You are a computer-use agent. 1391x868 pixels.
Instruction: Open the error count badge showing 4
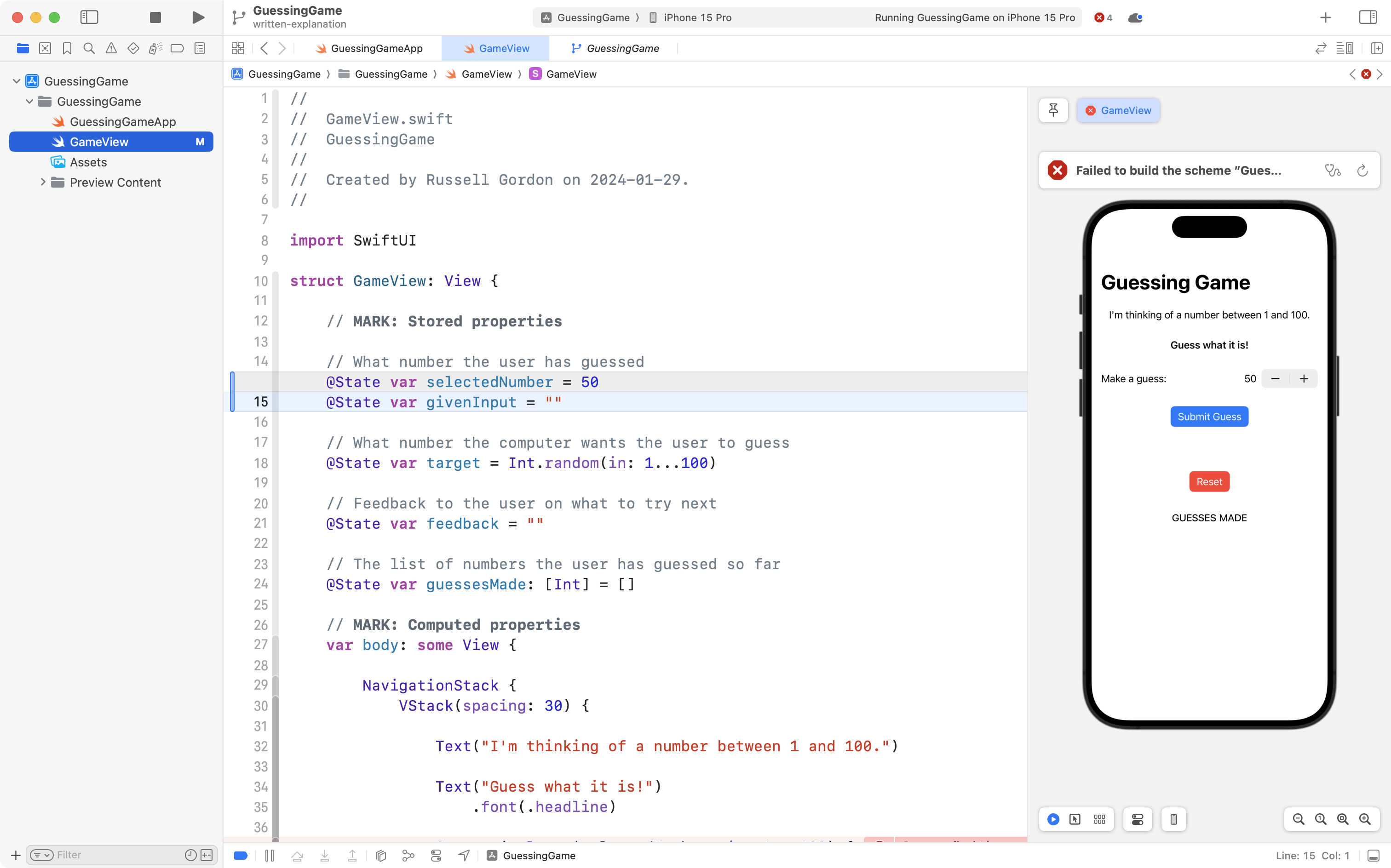click(1102, 17)
